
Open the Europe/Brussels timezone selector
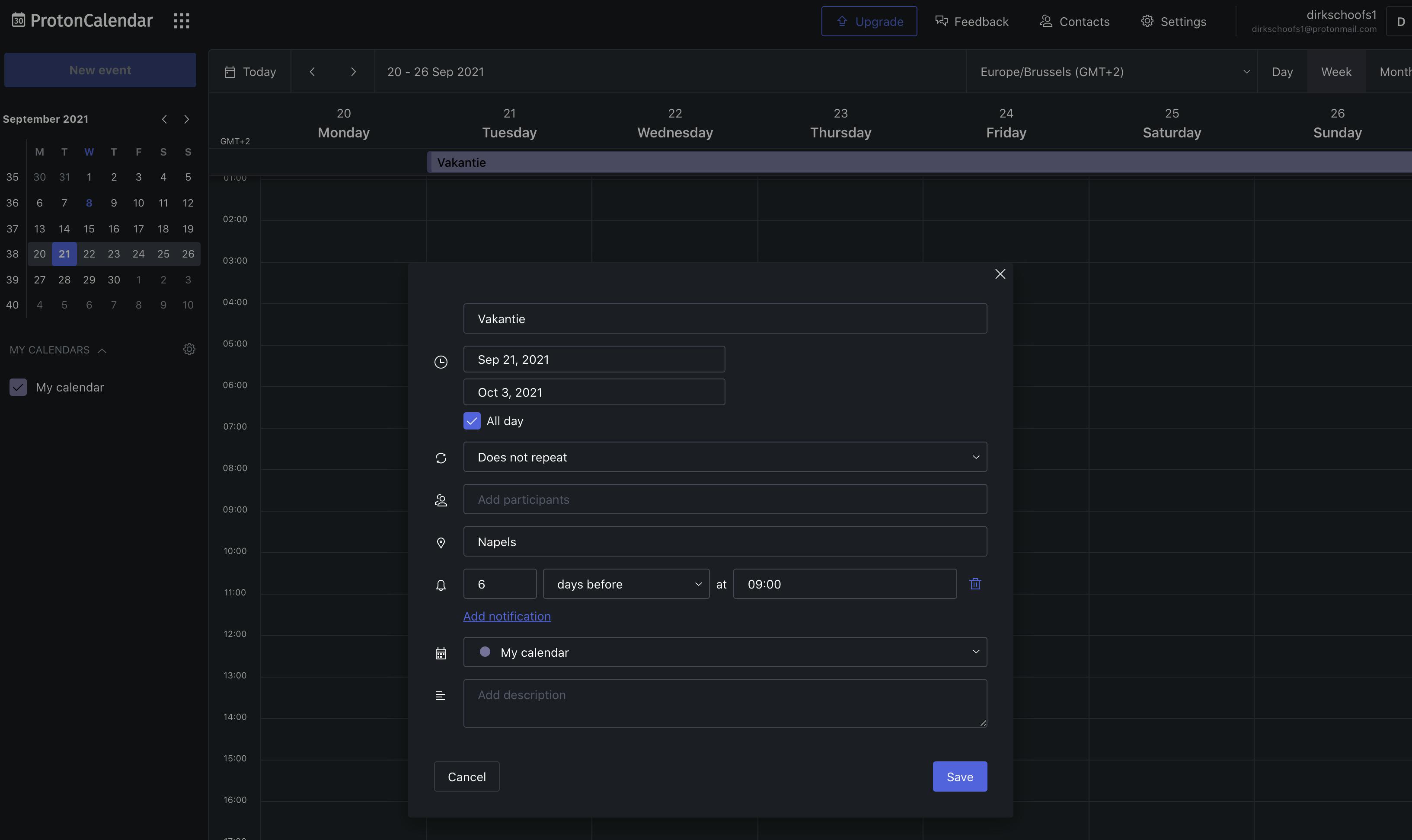pyautogui.click(x=1112, y=72)
